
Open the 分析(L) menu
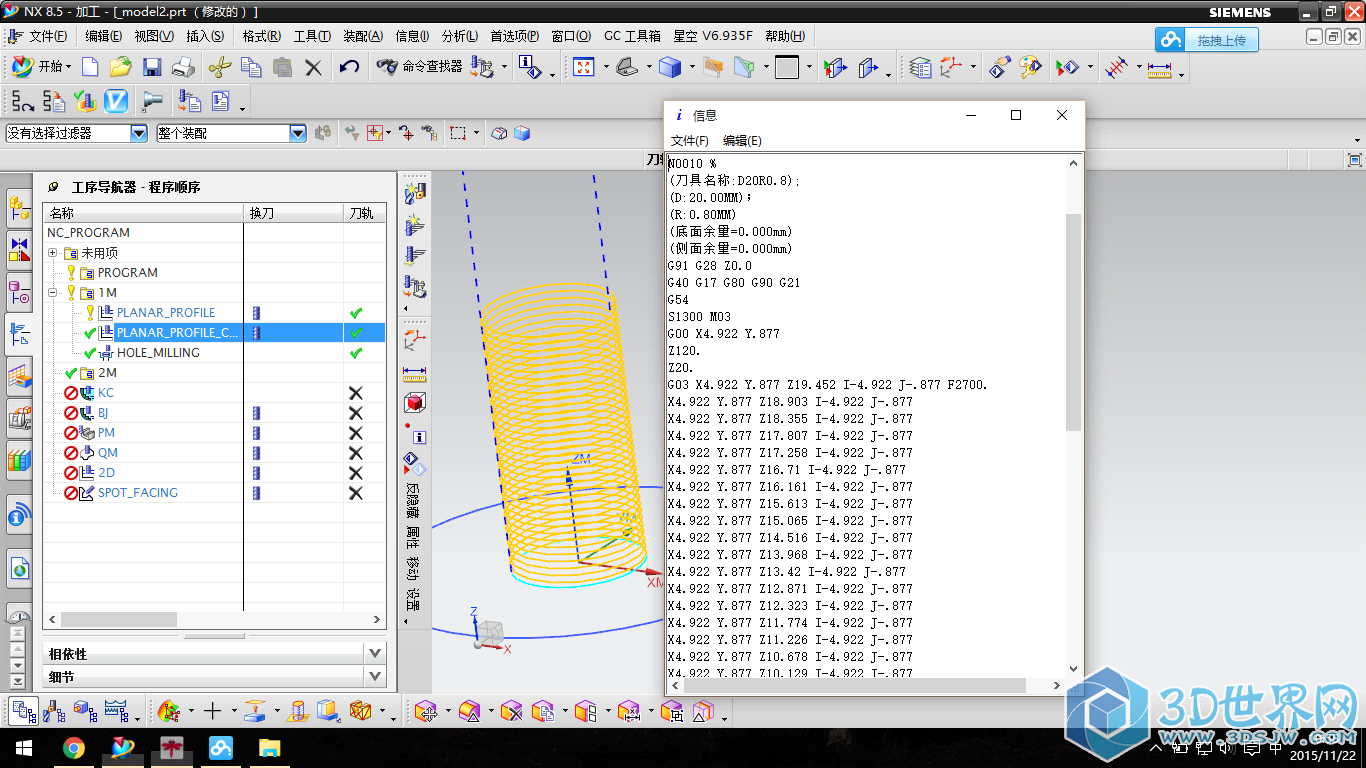pos(460,36)
